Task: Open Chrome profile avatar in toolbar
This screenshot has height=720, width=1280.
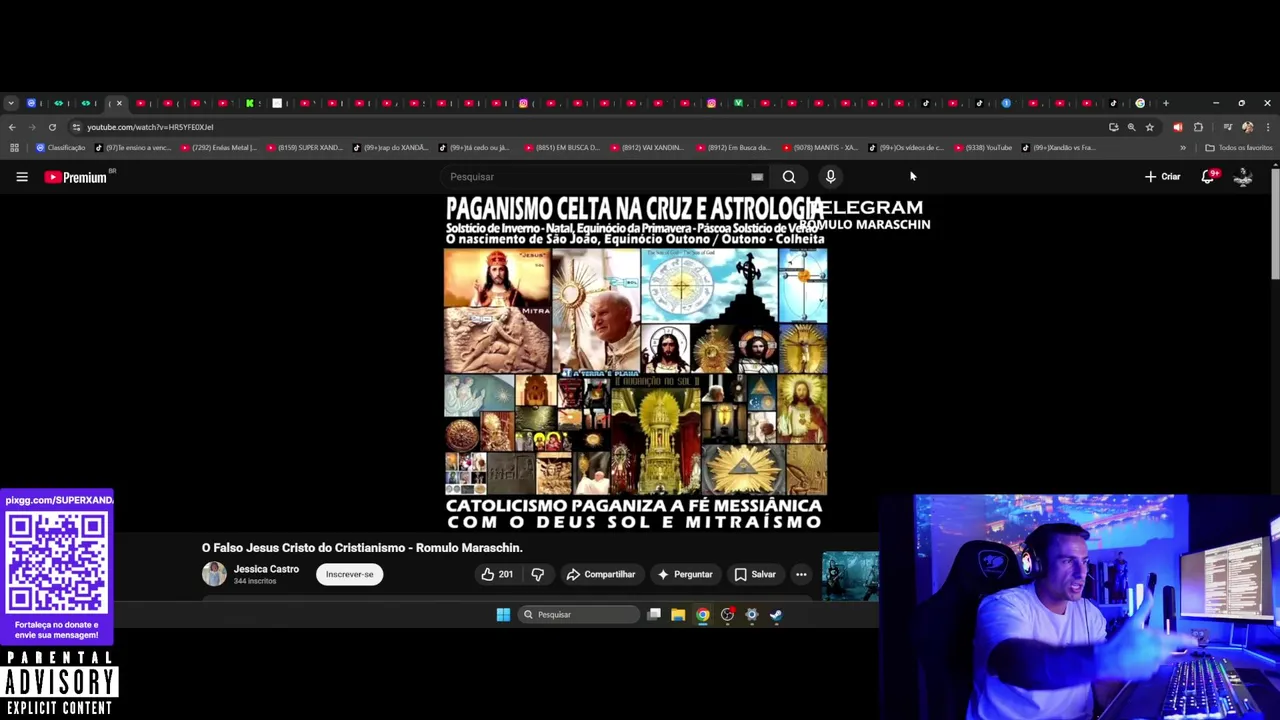Action: [1248, 127]
